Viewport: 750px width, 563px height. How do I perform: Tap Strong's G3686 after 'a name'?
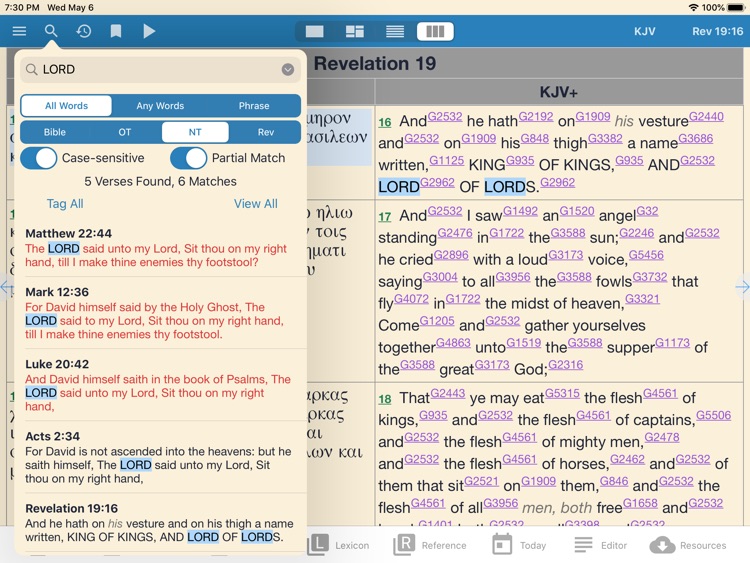(695, 139)
